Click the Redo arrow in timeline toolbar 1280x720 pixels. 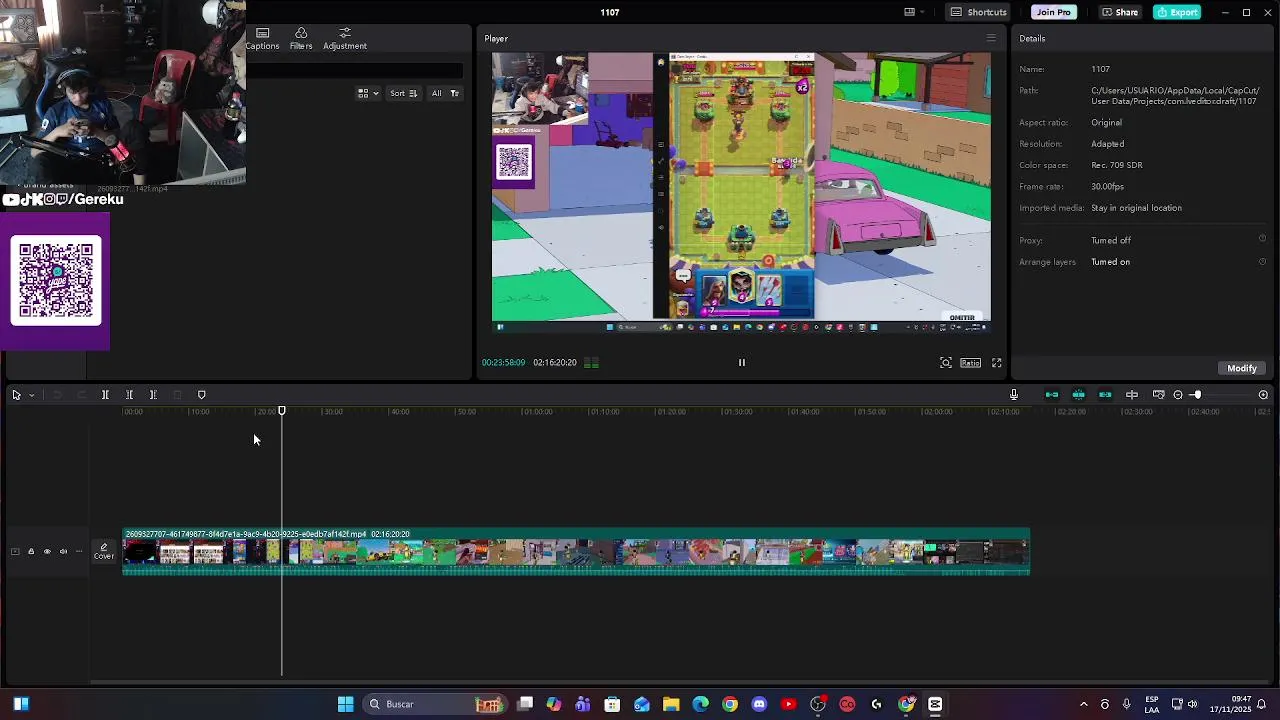click(82, 395)
